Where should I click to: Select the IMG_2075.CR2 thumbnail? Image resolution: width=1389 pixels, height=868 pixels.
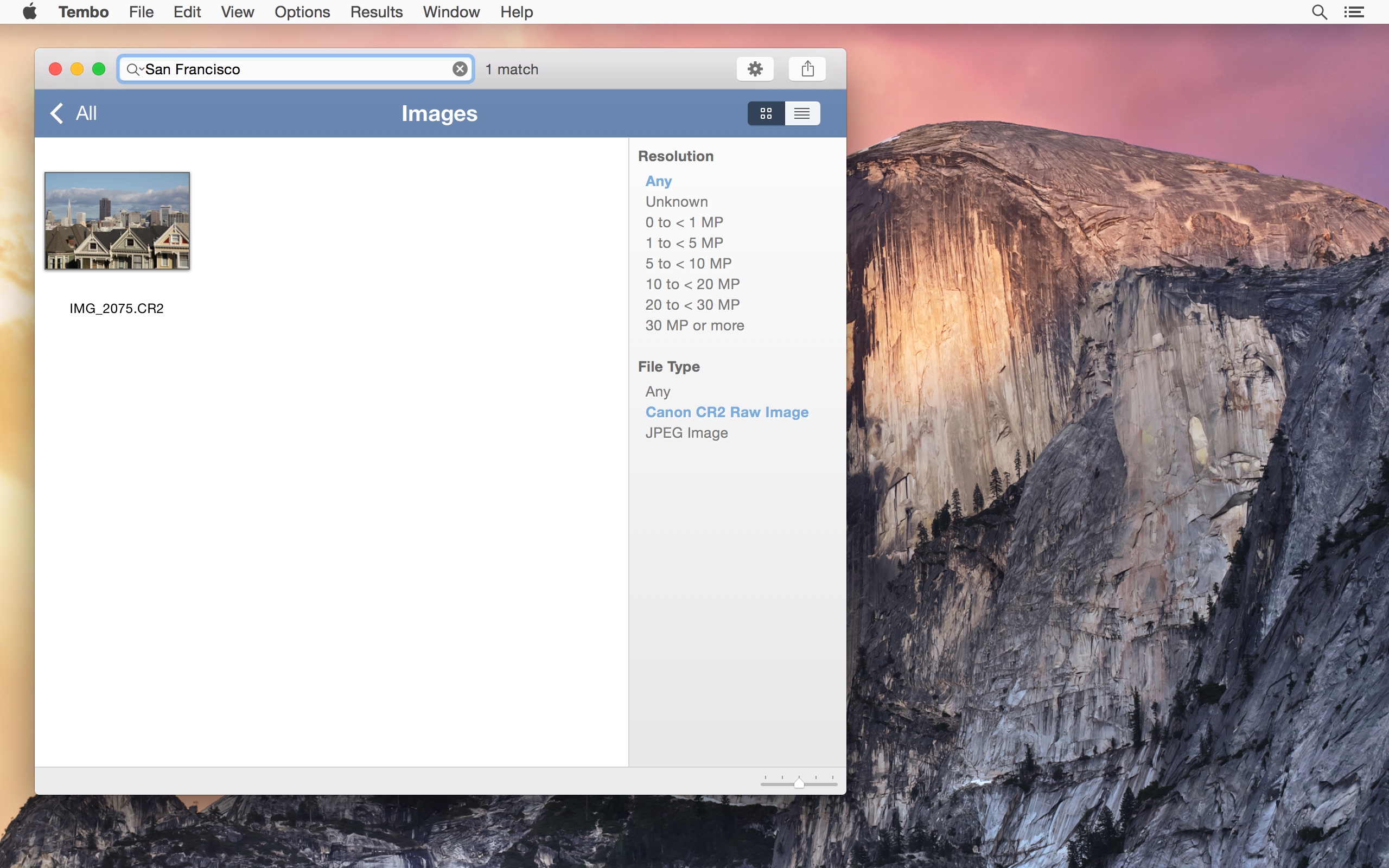(117, 221)
